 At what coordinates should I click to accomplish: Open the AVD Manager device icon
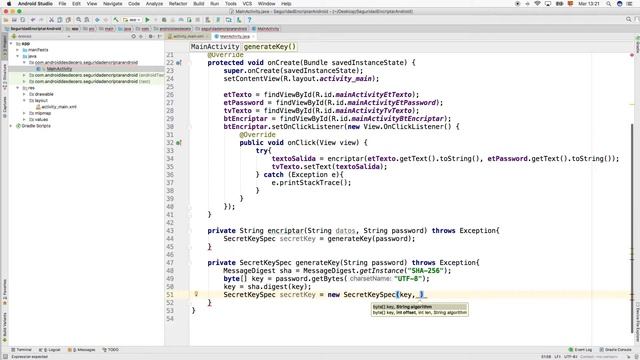(x=229, y=20)
